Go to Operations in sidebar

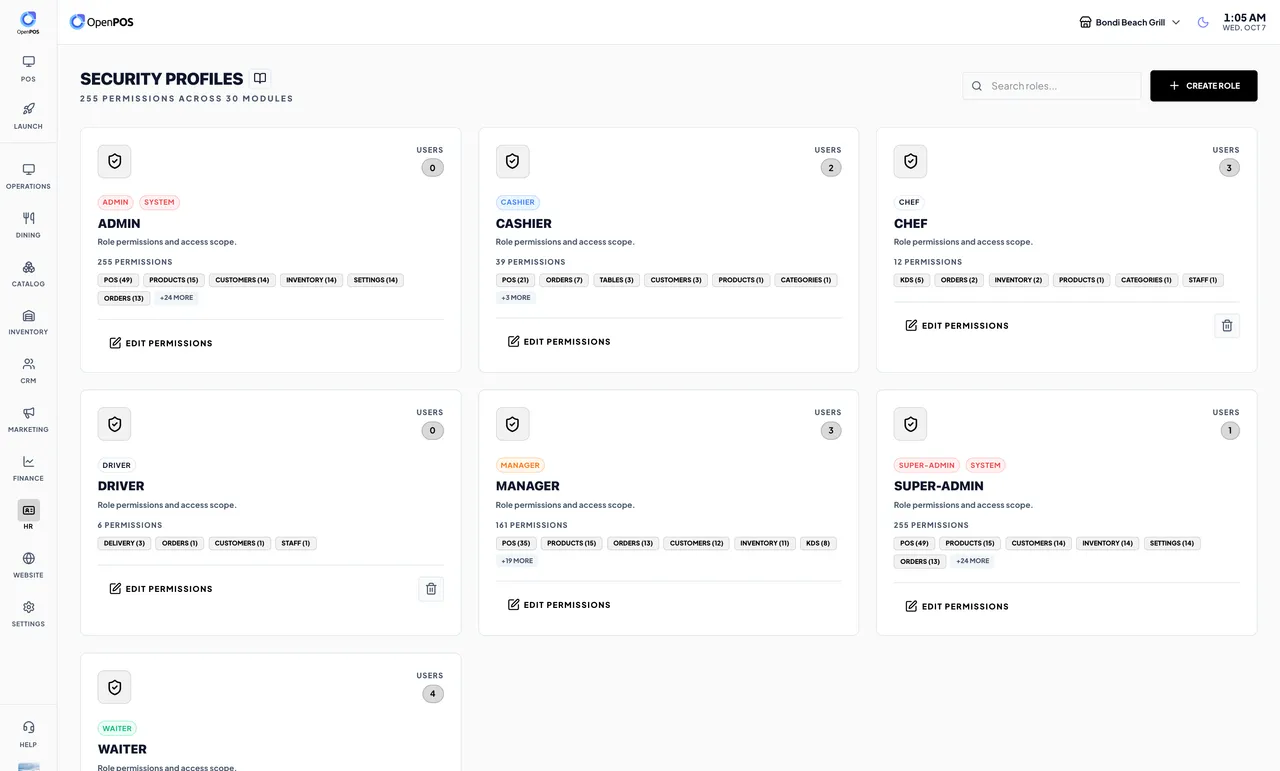click(x=28, y=176)
